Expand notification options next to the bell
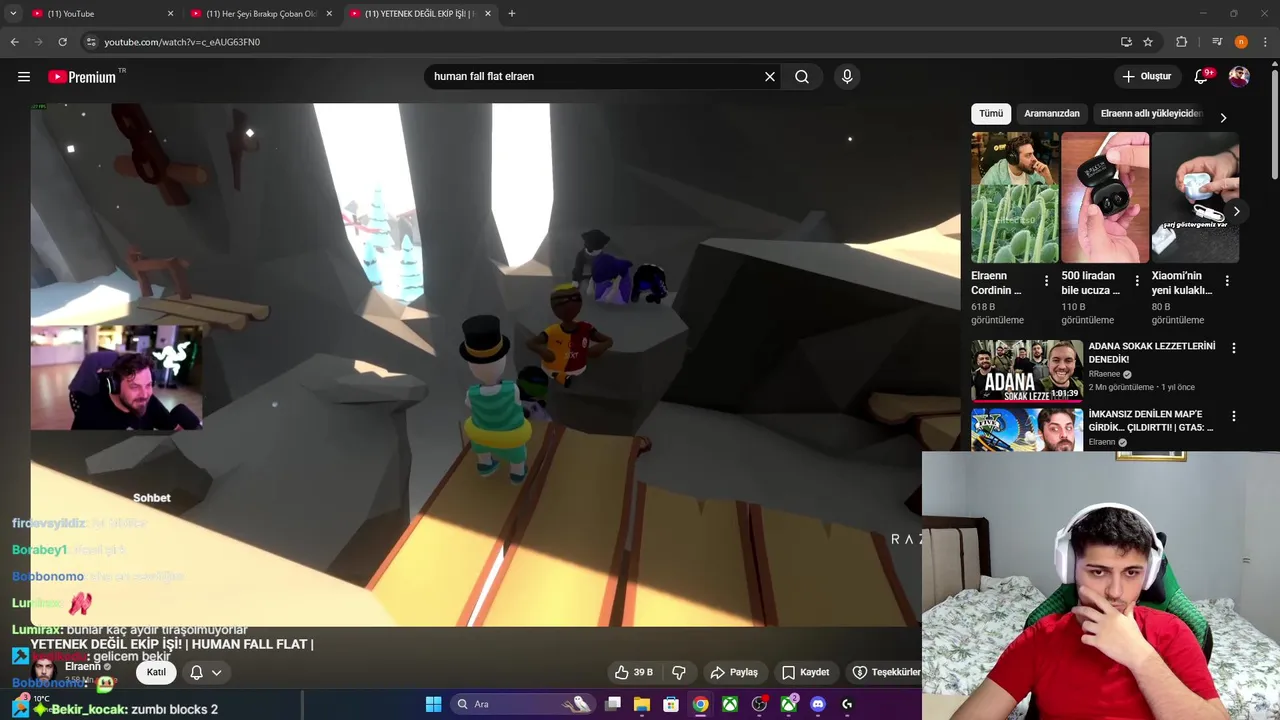 [216, 673]
